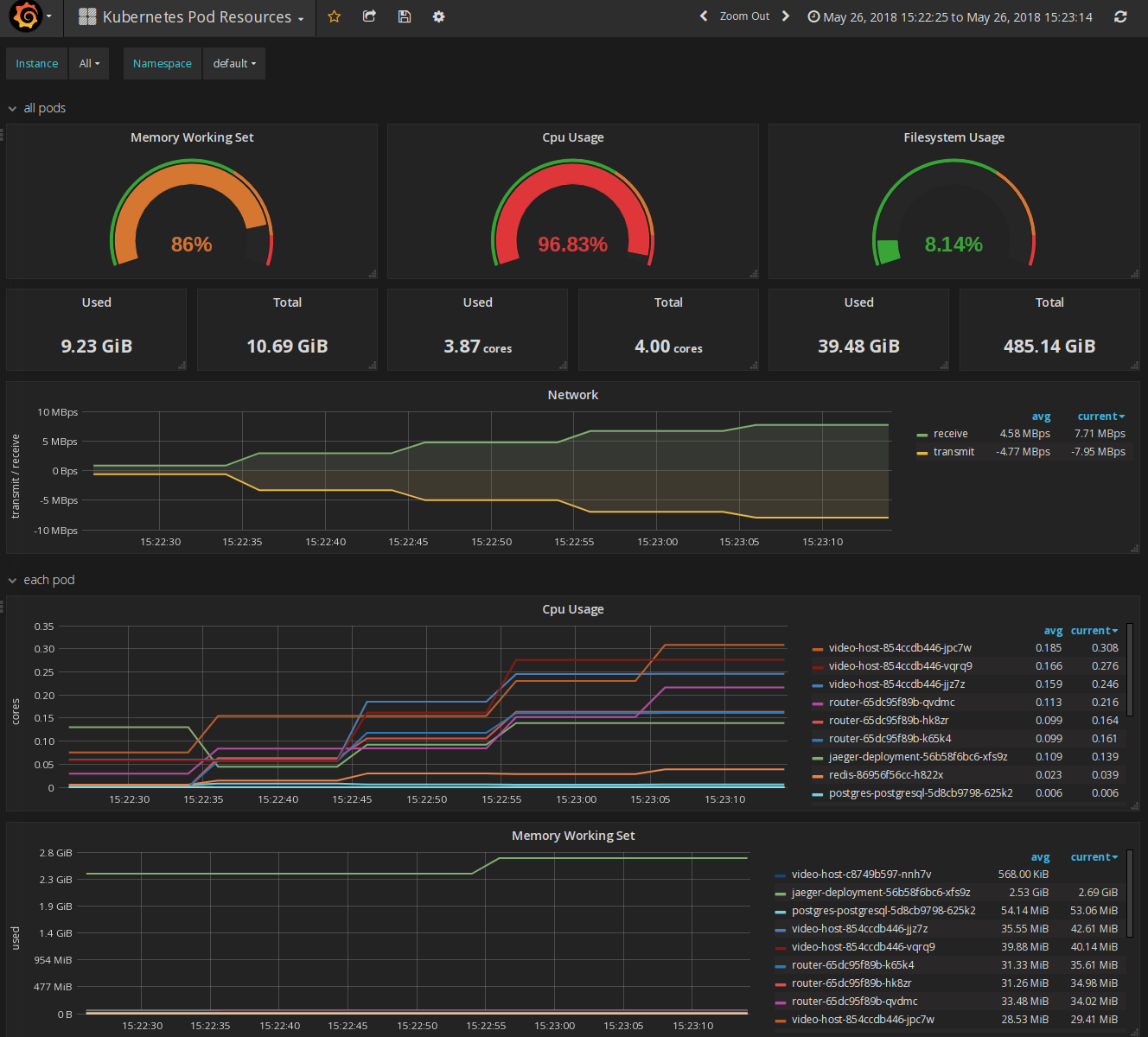This screenshot has height=1037, width=1148.
Task: Click router-65dc95f89b-k65k4 in Memory legend
Action: click(x=852, y=965)
